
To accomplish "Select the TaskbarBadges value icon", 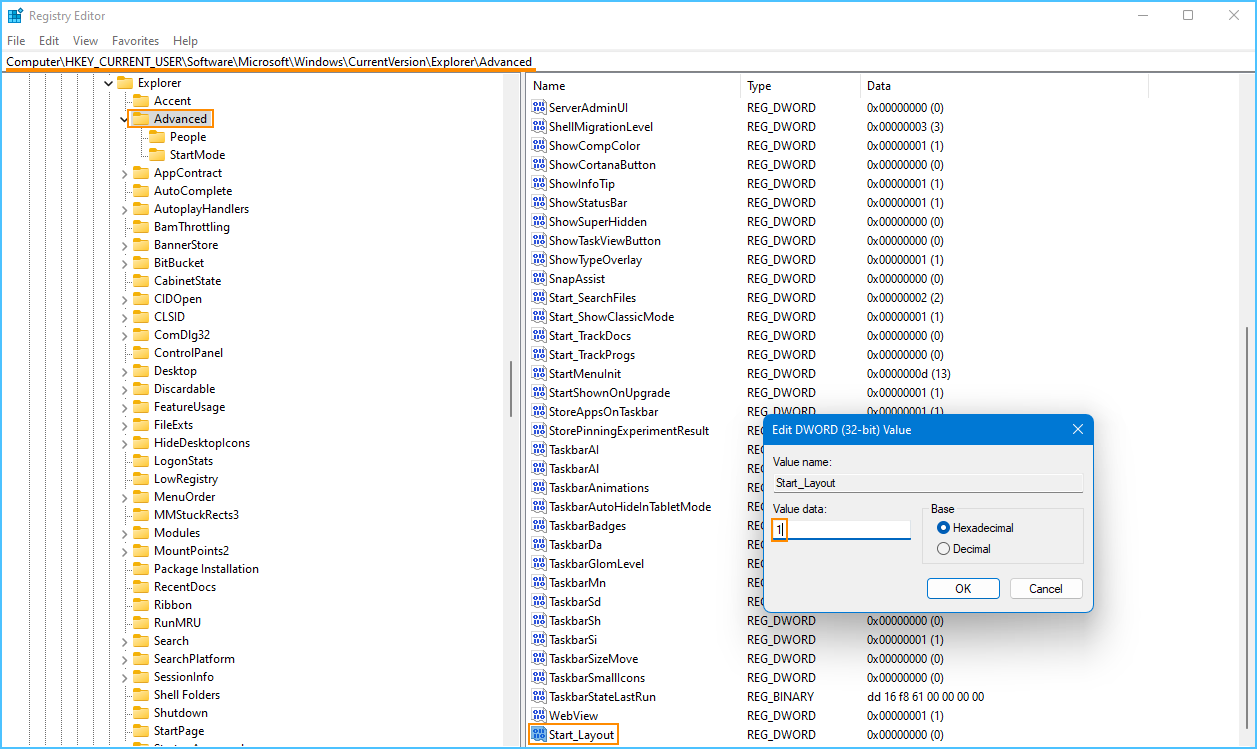I will [x=539, y=526].
